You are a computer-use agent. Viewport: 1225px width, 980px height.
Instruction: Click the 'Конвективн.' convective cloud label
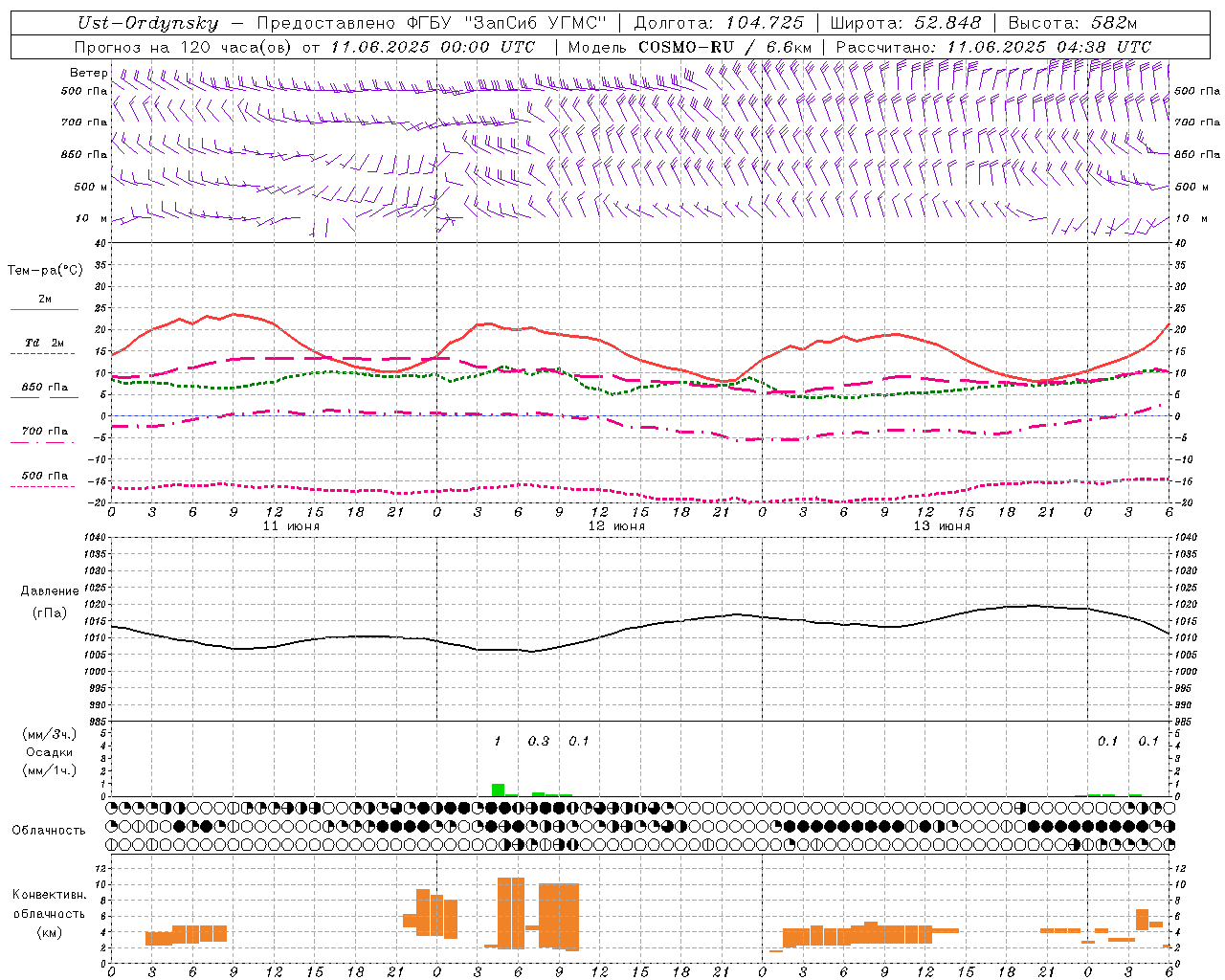[50, 895]
